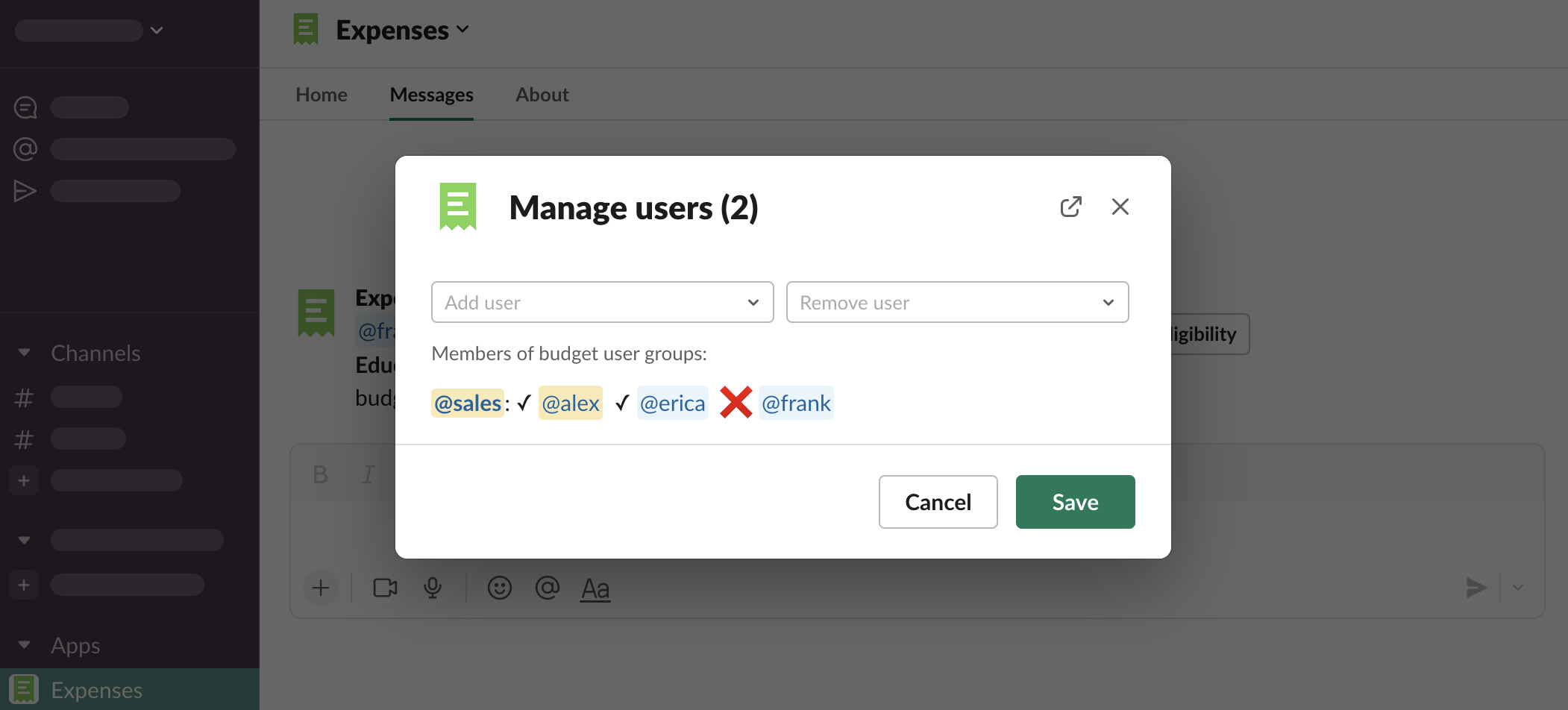
Task: Toggle the Aa text formatting icon
Action: pos(595,588)
